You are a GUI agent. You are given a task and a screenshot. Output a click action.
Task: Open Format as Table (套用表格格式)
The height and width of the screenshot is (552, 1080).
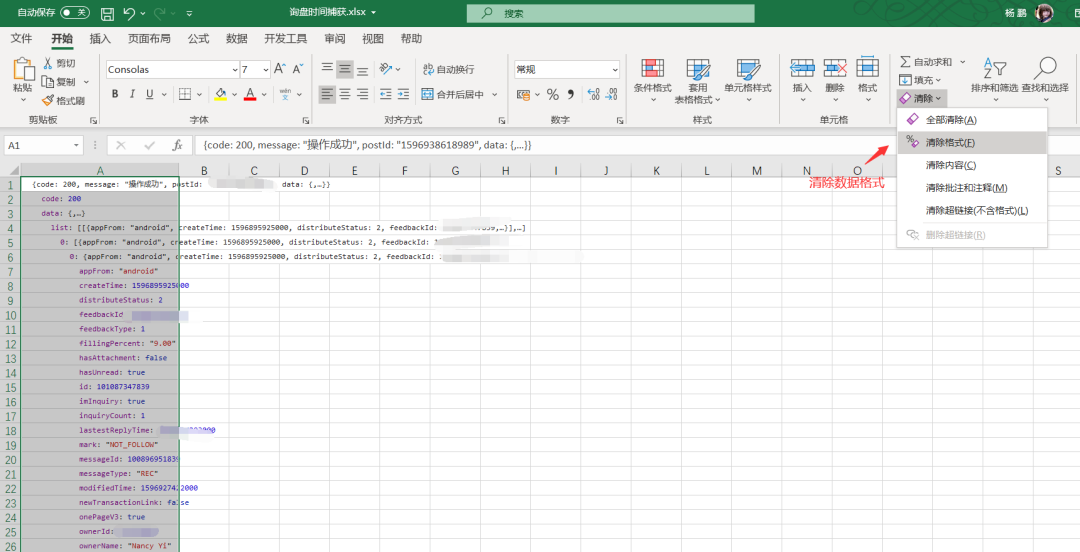pos(697,81)
